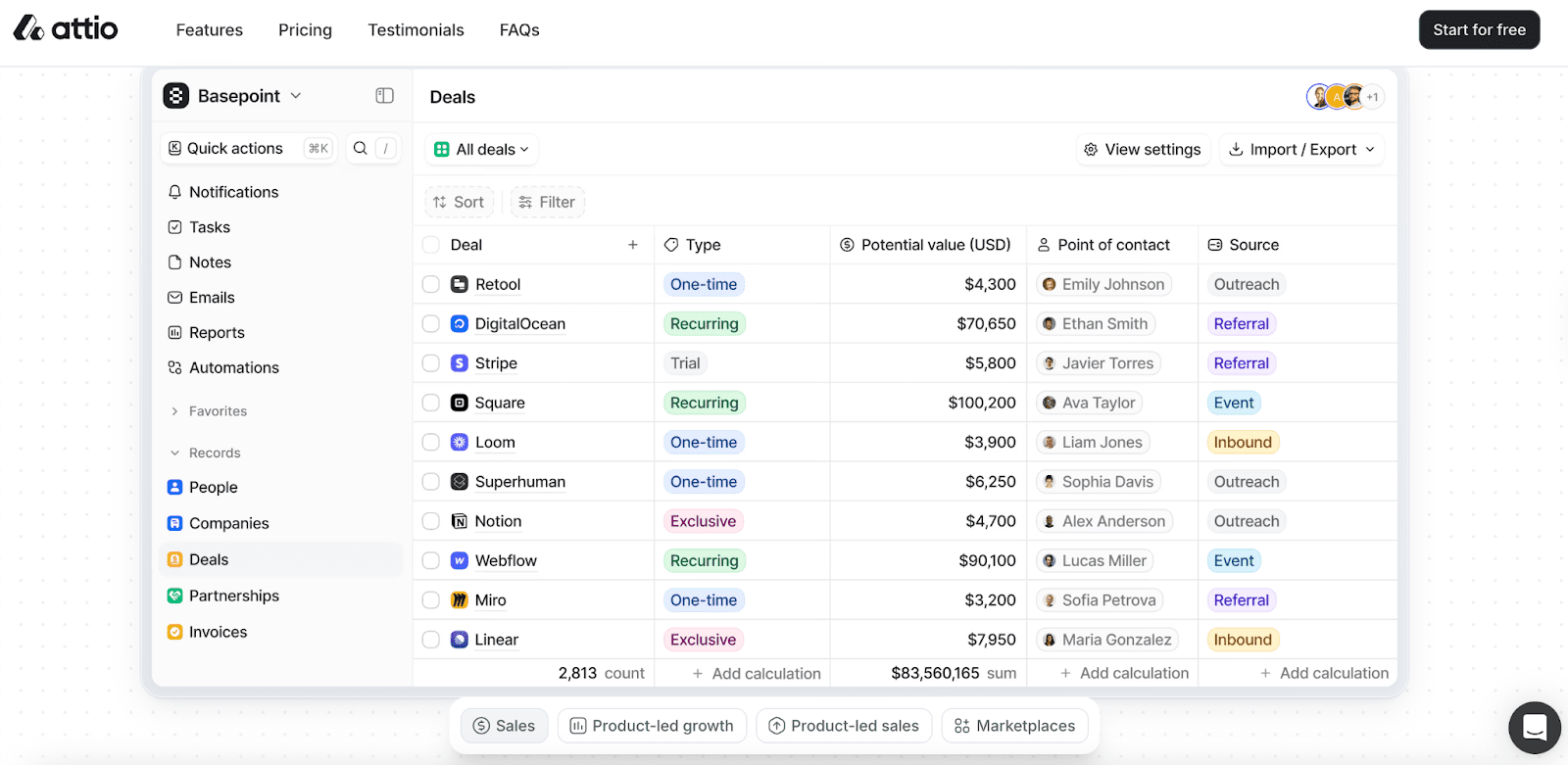Click the People record icon
Screen dimensions: 1568x765
[x=174, y=487]
